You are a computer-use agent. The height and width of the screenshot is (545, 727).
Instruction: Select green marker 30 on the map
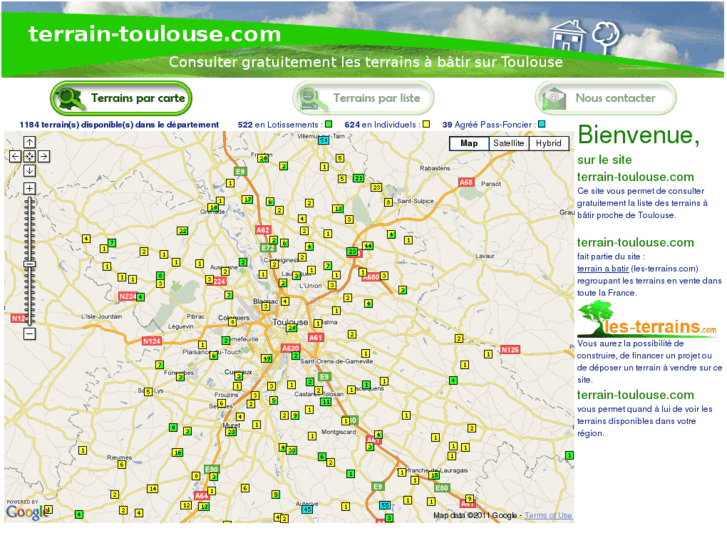(x=291, y=450)
